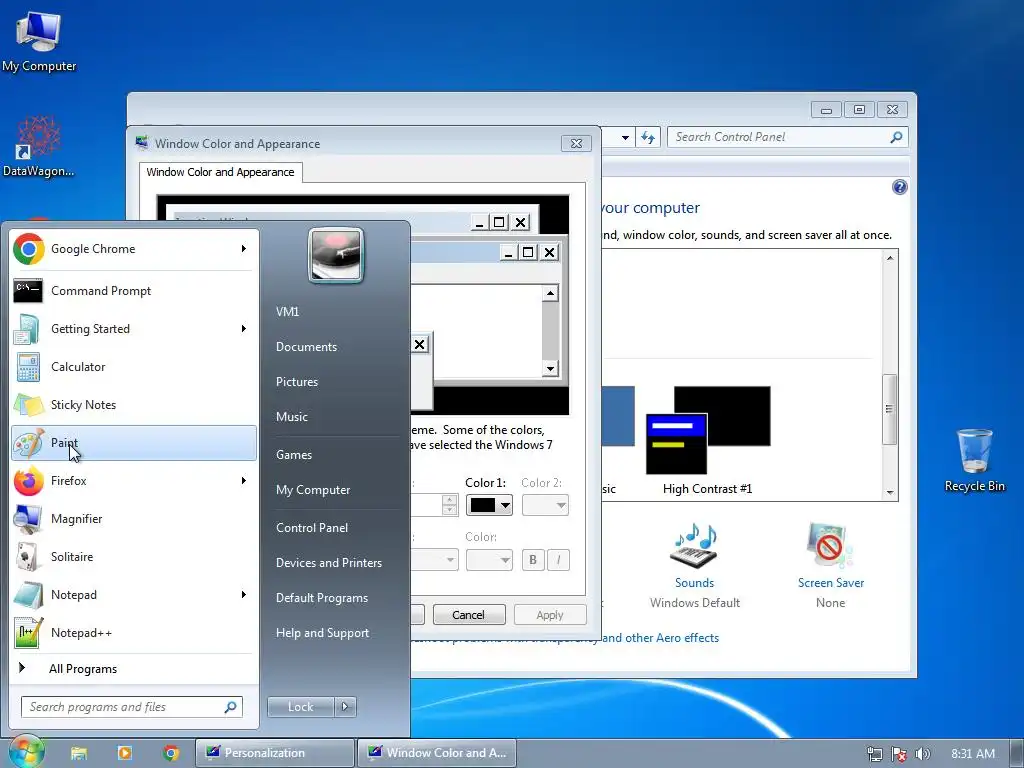The width and height of the screenshot is (1024, 768).
Task: Launch Magnifier from Start menu
Action: click(x=133, y=519)
